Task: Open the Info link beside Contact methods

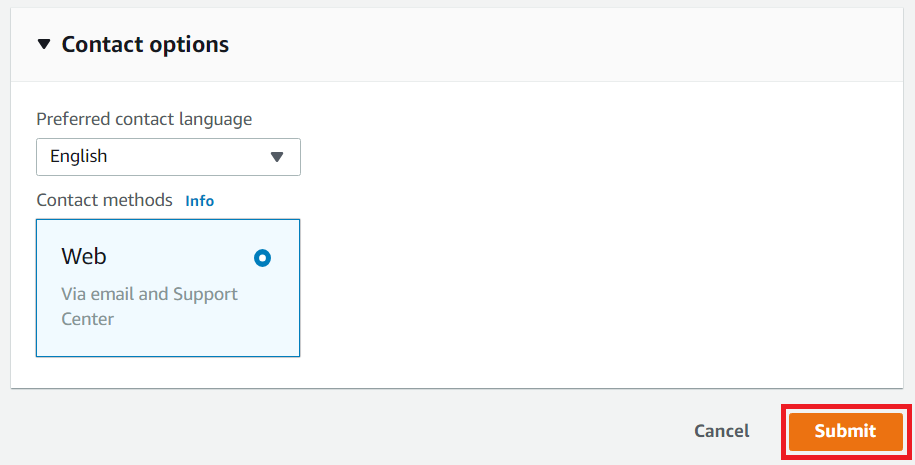Action: pos(200,201)
